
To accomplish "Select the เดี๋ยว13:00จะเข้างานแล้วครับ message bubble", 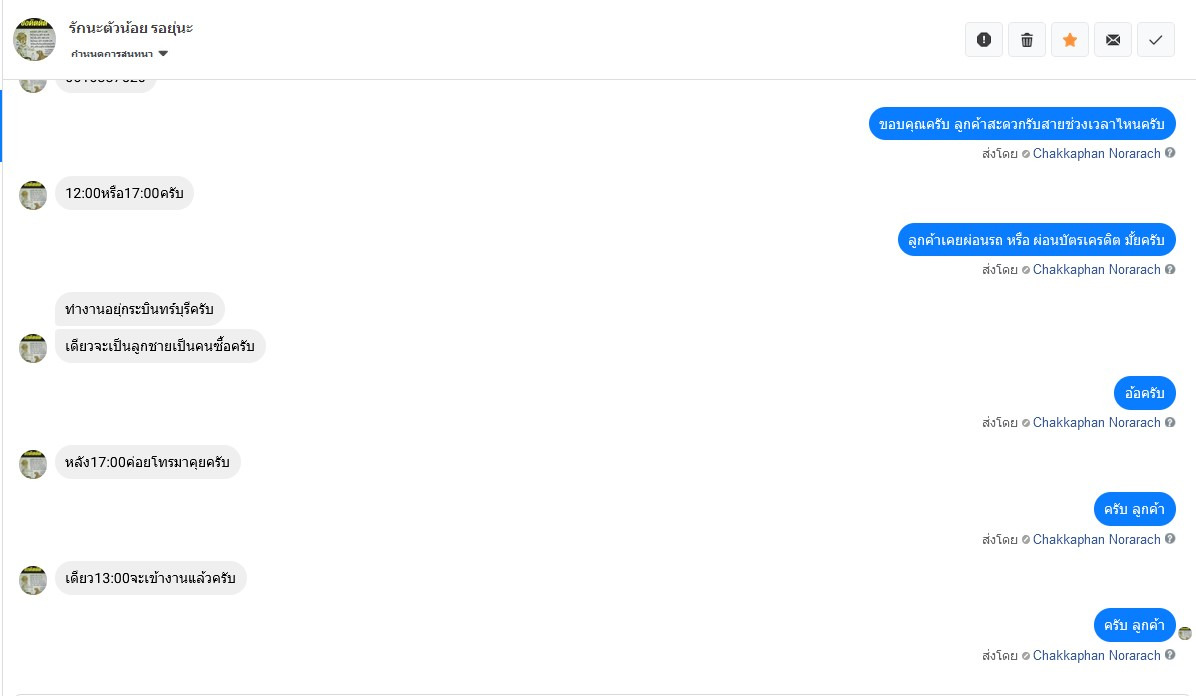I will (x=150, y=578).
